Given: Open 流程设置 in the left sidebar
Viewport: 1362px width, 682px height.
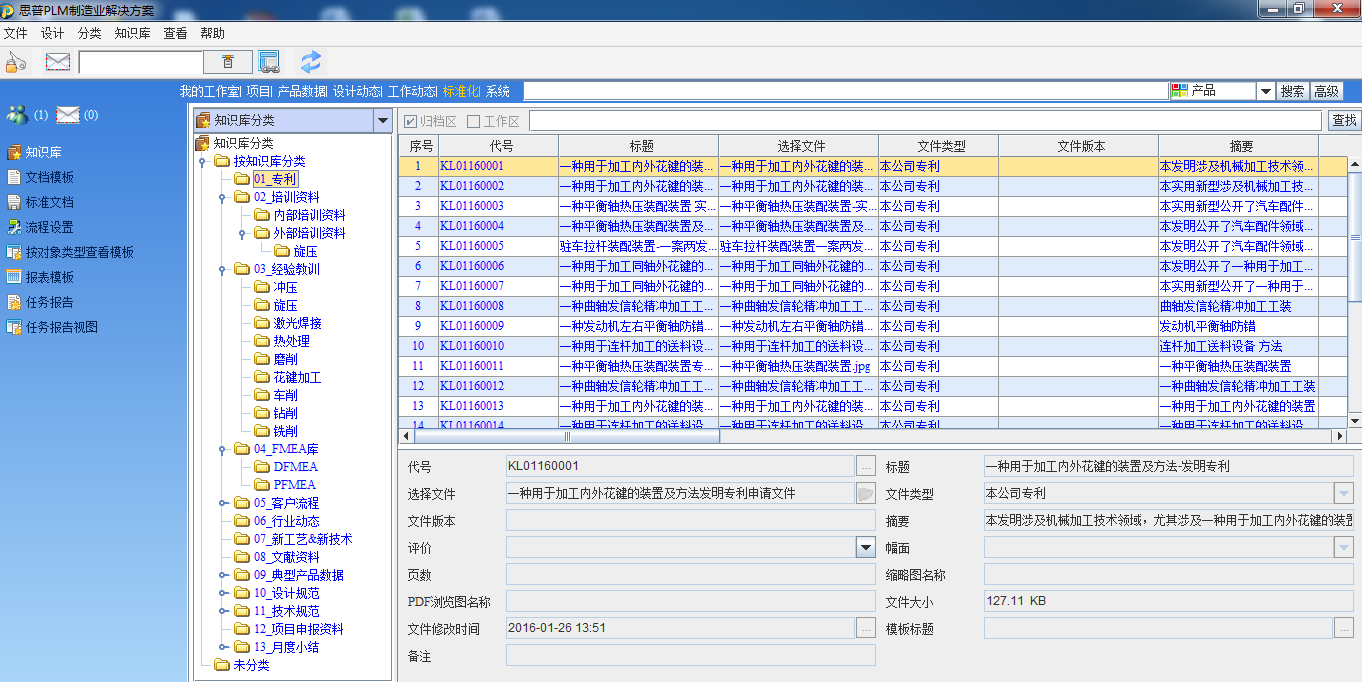Looking at the screenshot, I should click(x=49, y=227).
